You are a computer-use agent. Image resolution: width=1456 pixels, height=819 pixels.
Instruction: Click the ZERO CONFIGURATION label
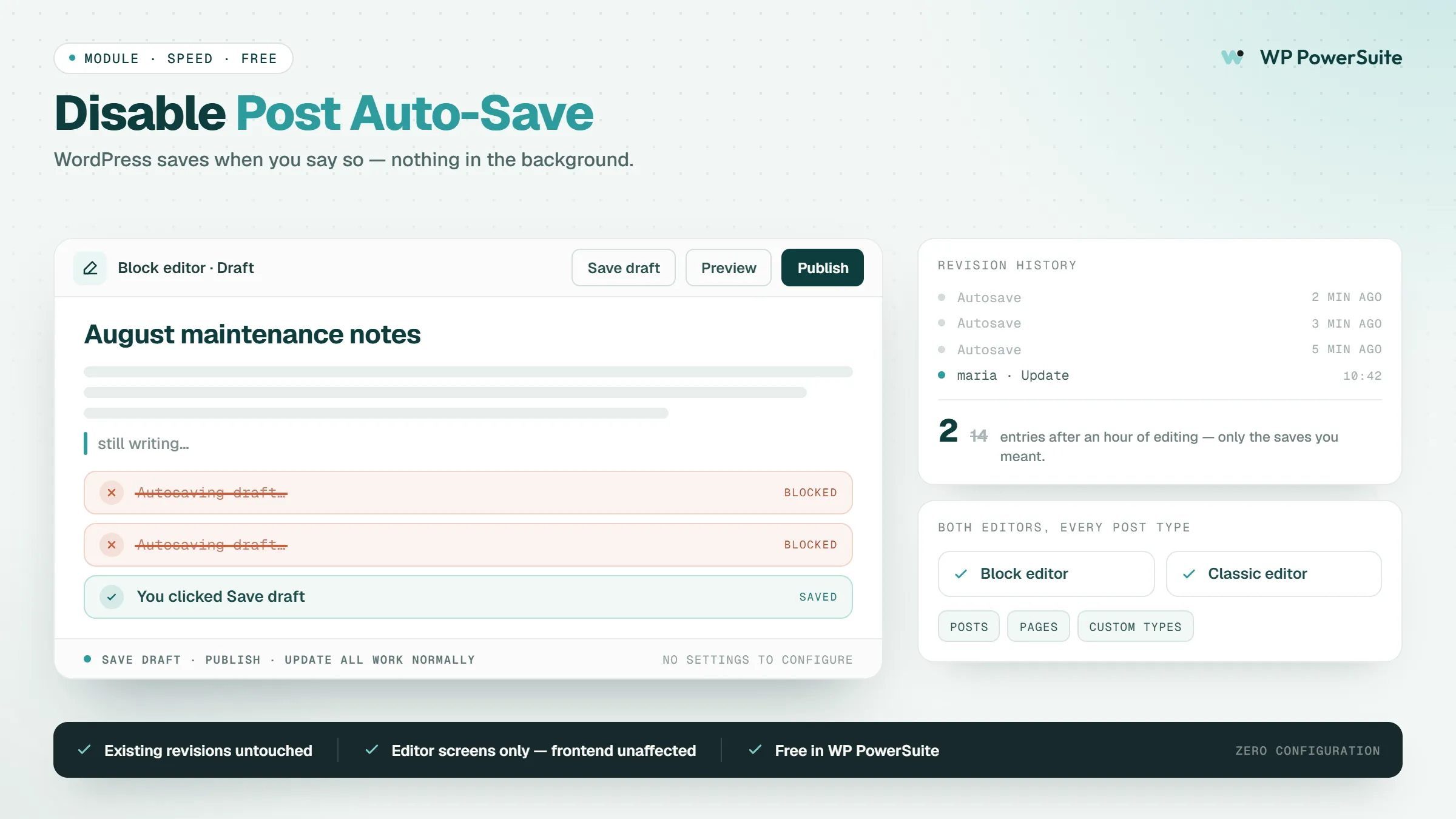[x=1308, y=750]
